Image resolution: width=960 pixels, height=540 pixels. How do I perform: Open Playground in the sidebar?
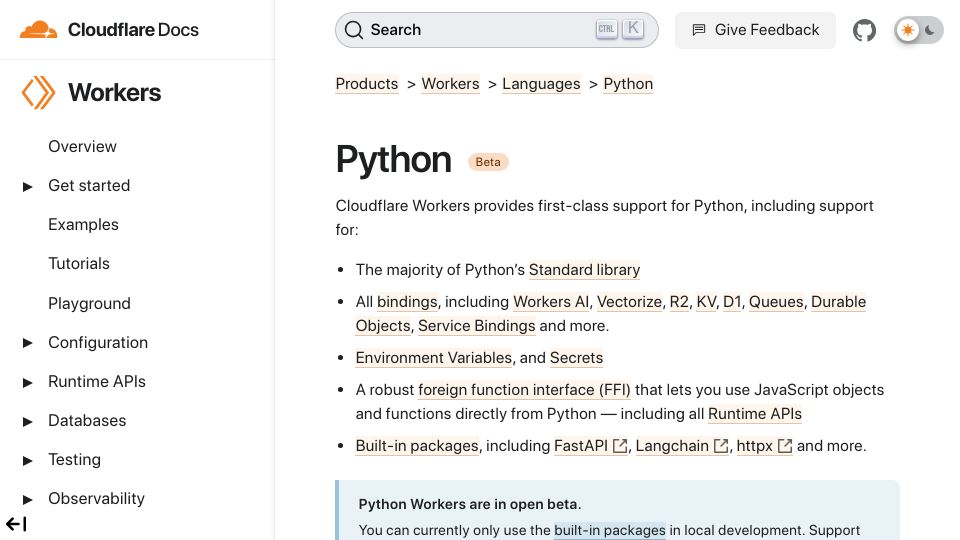(x=89, y=303)
